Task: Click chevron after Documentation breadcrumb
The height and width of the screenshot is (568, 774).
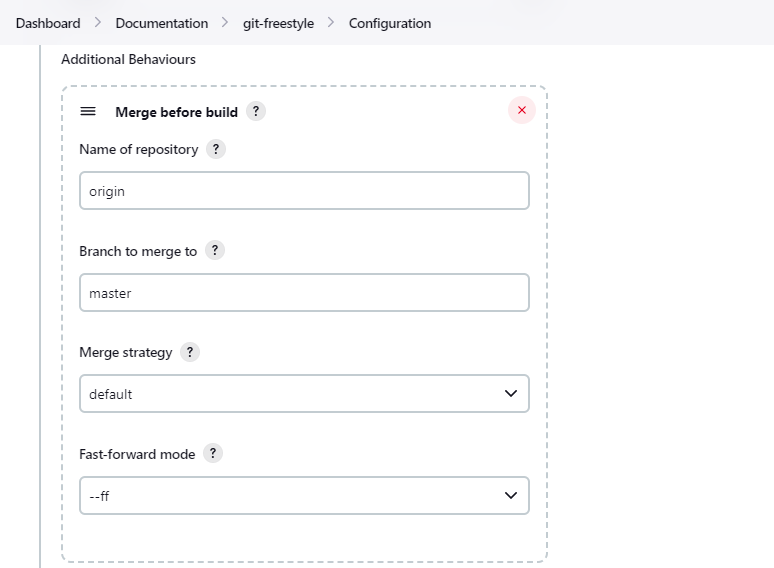Action: click(226, 23)
